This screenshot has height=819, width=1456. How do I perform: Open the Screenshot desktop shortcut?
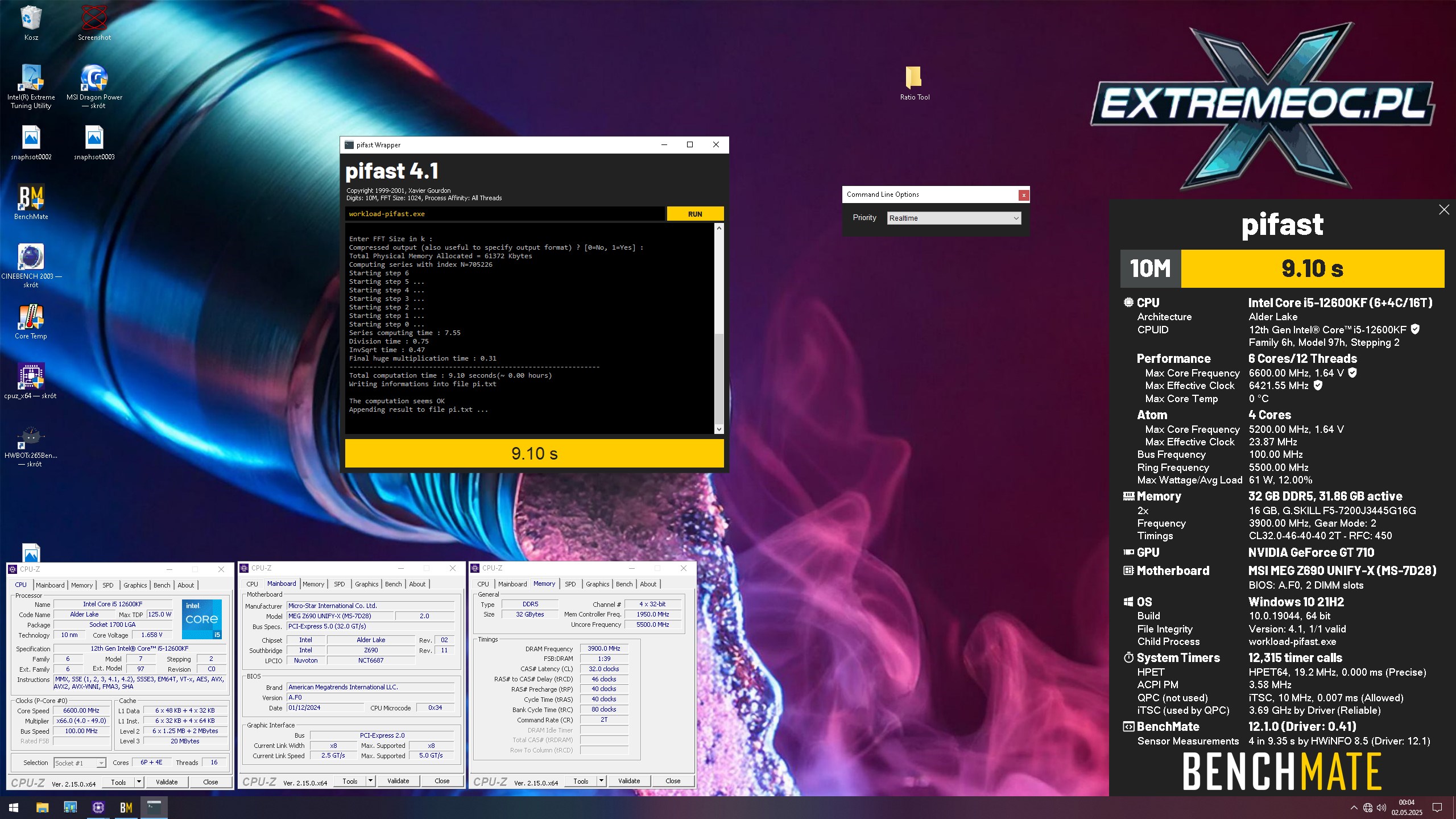pos(94,23)
